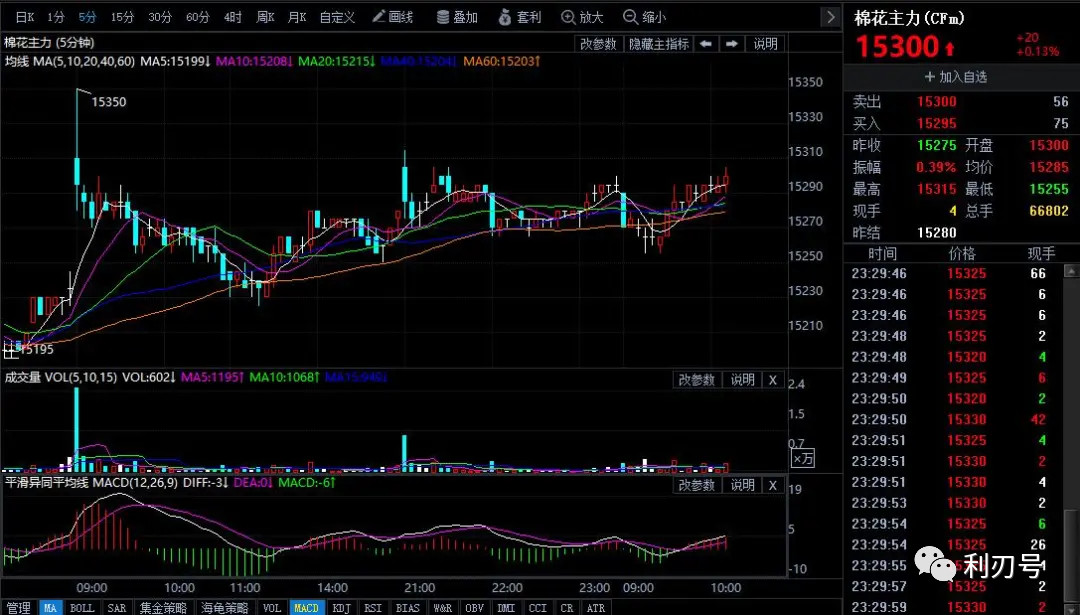Open the 叠加 overlay tool
This screenshot has height=615, width=1080.
coord(457,17)
